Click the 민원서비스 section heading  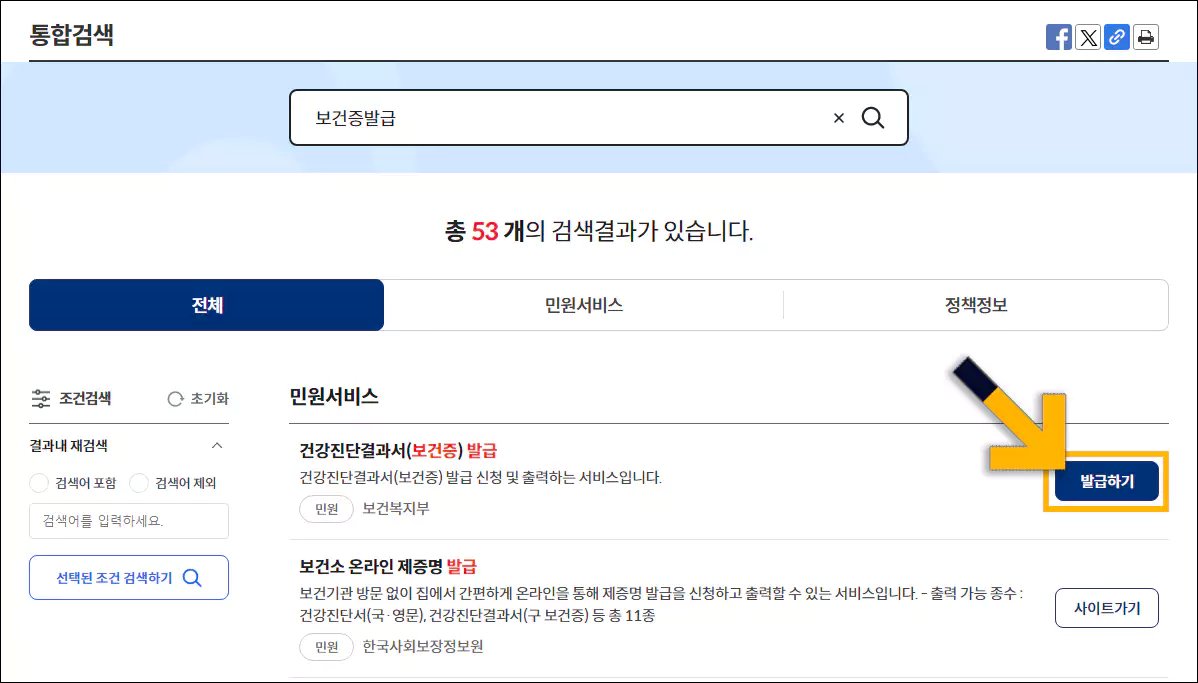coord(334,397)
